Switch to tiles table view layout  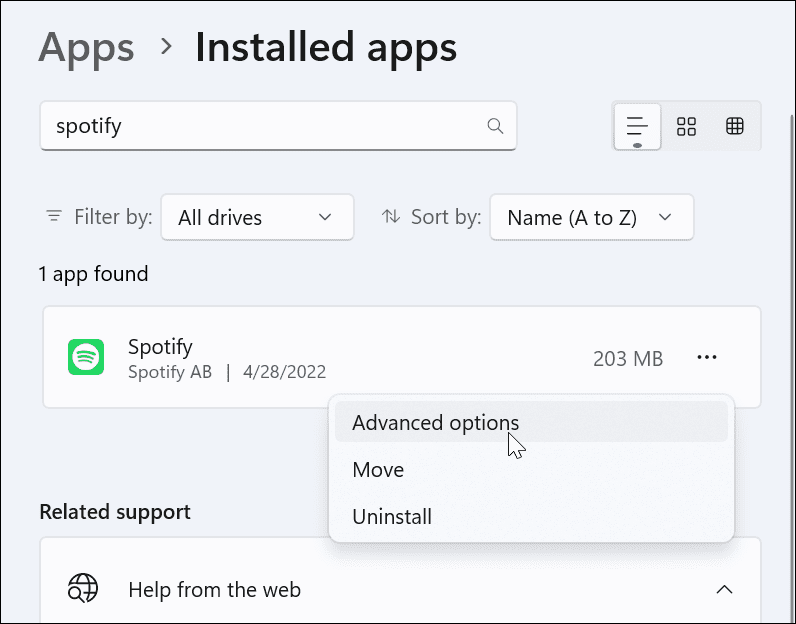(x=735, y=126)
